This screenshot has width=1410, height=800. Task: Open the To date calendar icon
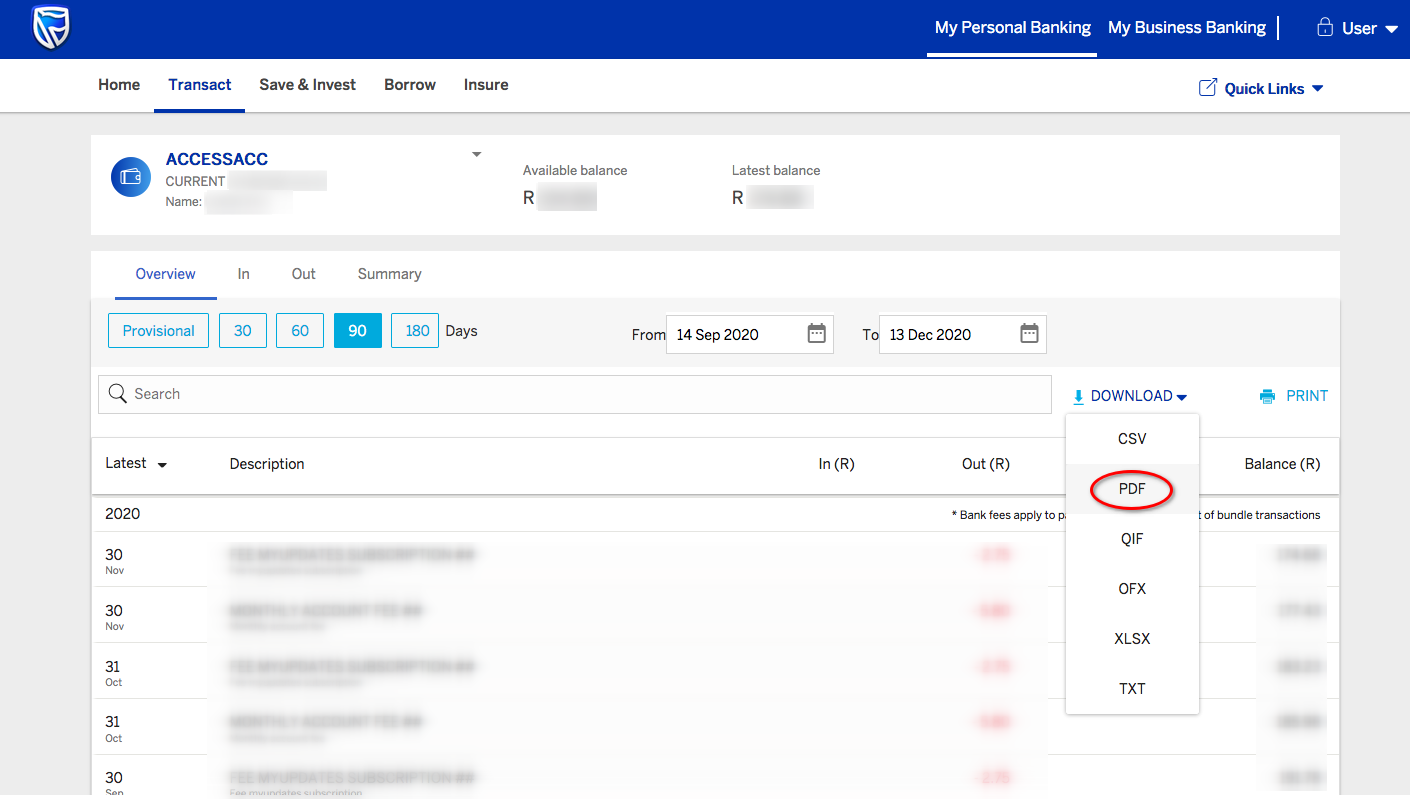coord(1029,334)
